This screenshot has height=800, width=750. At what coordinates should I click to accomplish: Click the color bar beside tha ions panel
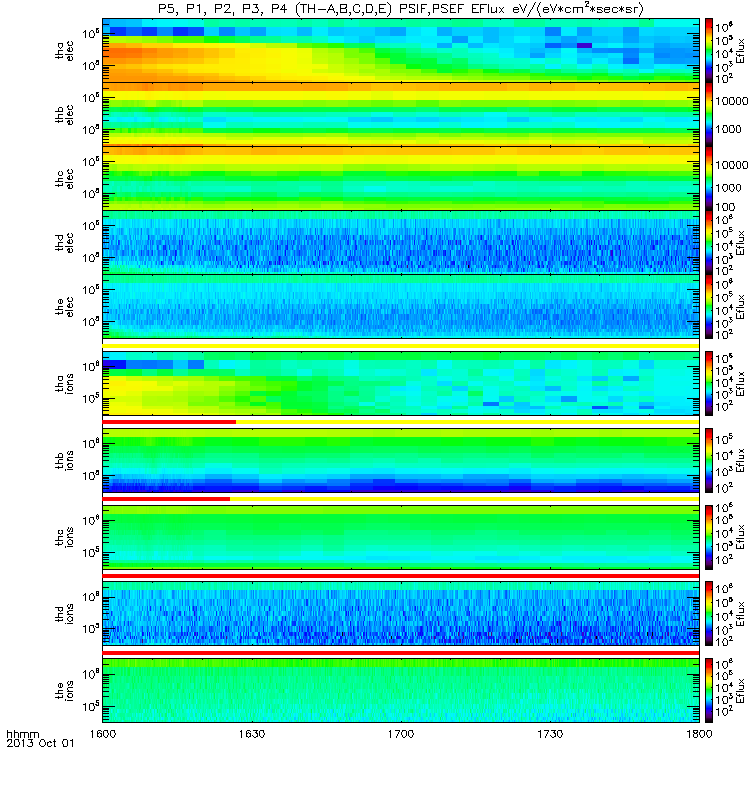[709, 383]
